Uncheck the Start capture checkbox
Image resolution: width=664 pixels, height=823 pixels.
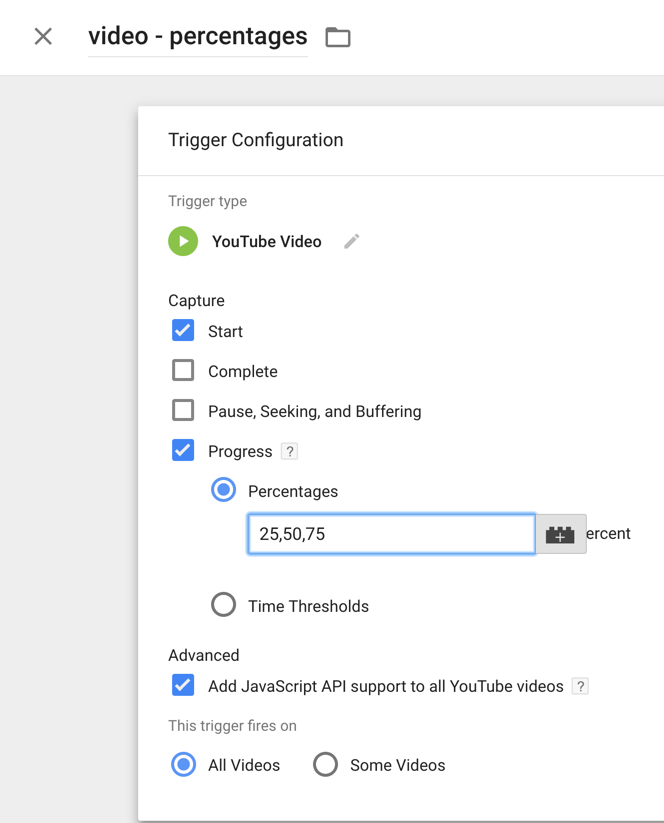coord(183,331)
